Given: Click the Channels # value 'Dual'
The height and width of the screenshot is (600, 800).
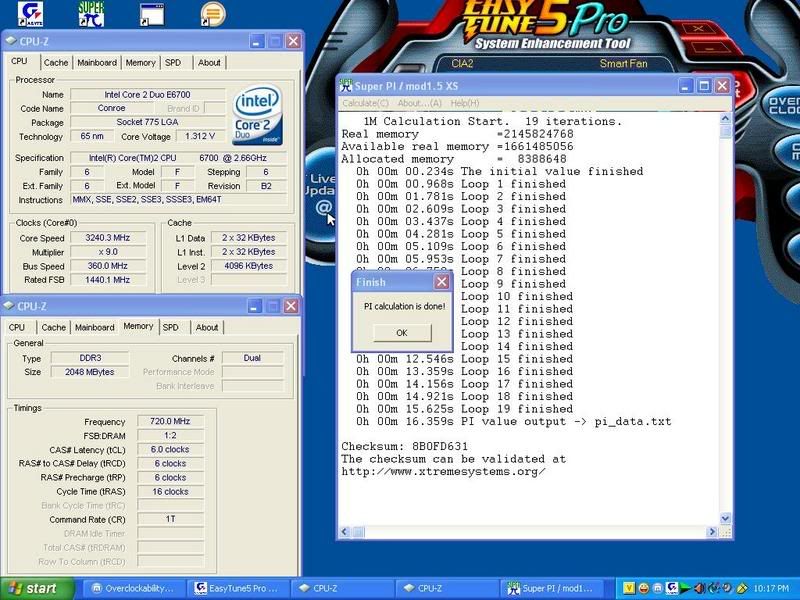Looking at the screenshot, I should point(252,358).
